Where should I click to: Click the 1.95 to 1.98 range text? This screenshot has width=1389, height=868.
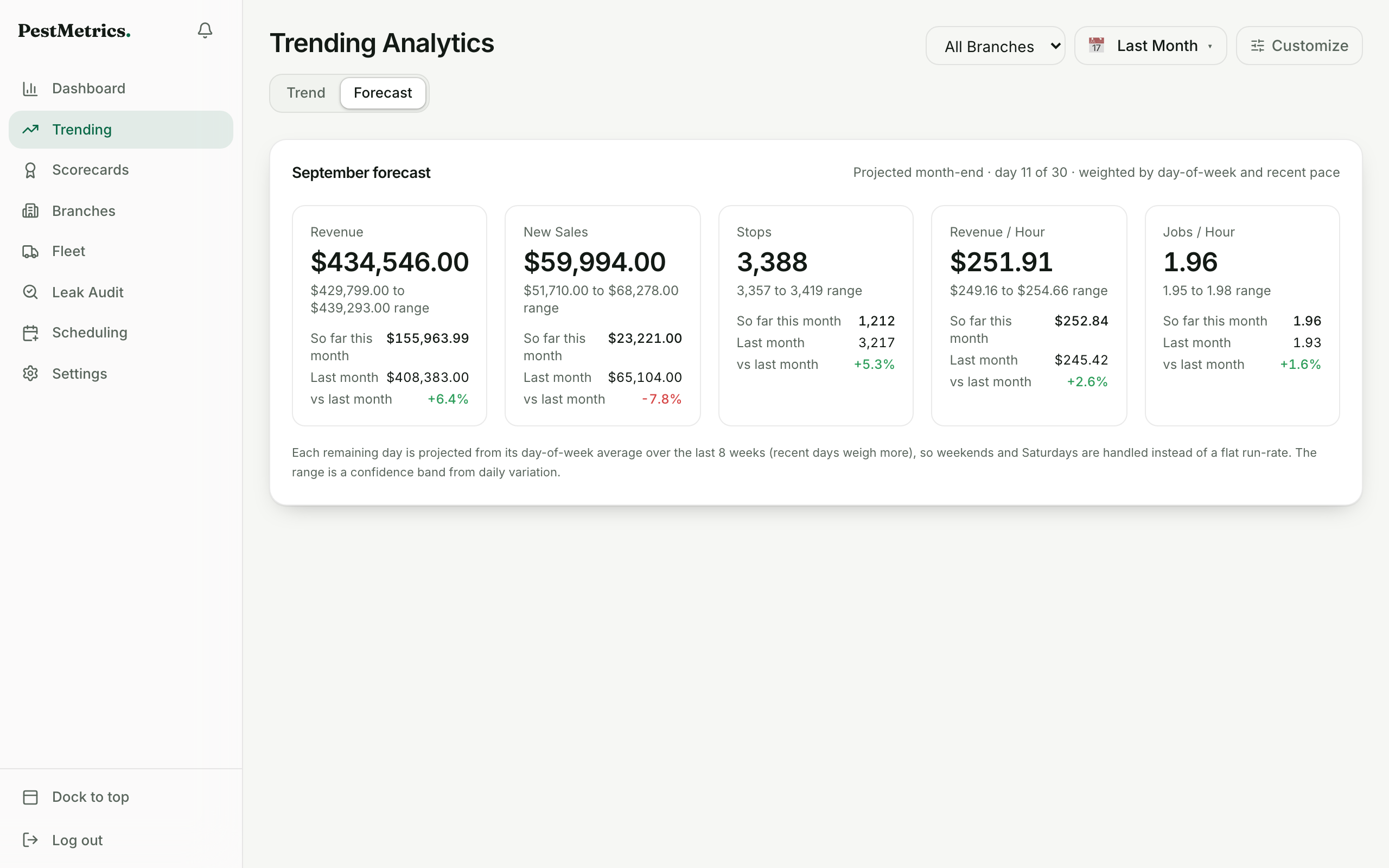pyautogui.click(x=1217, y=290)
